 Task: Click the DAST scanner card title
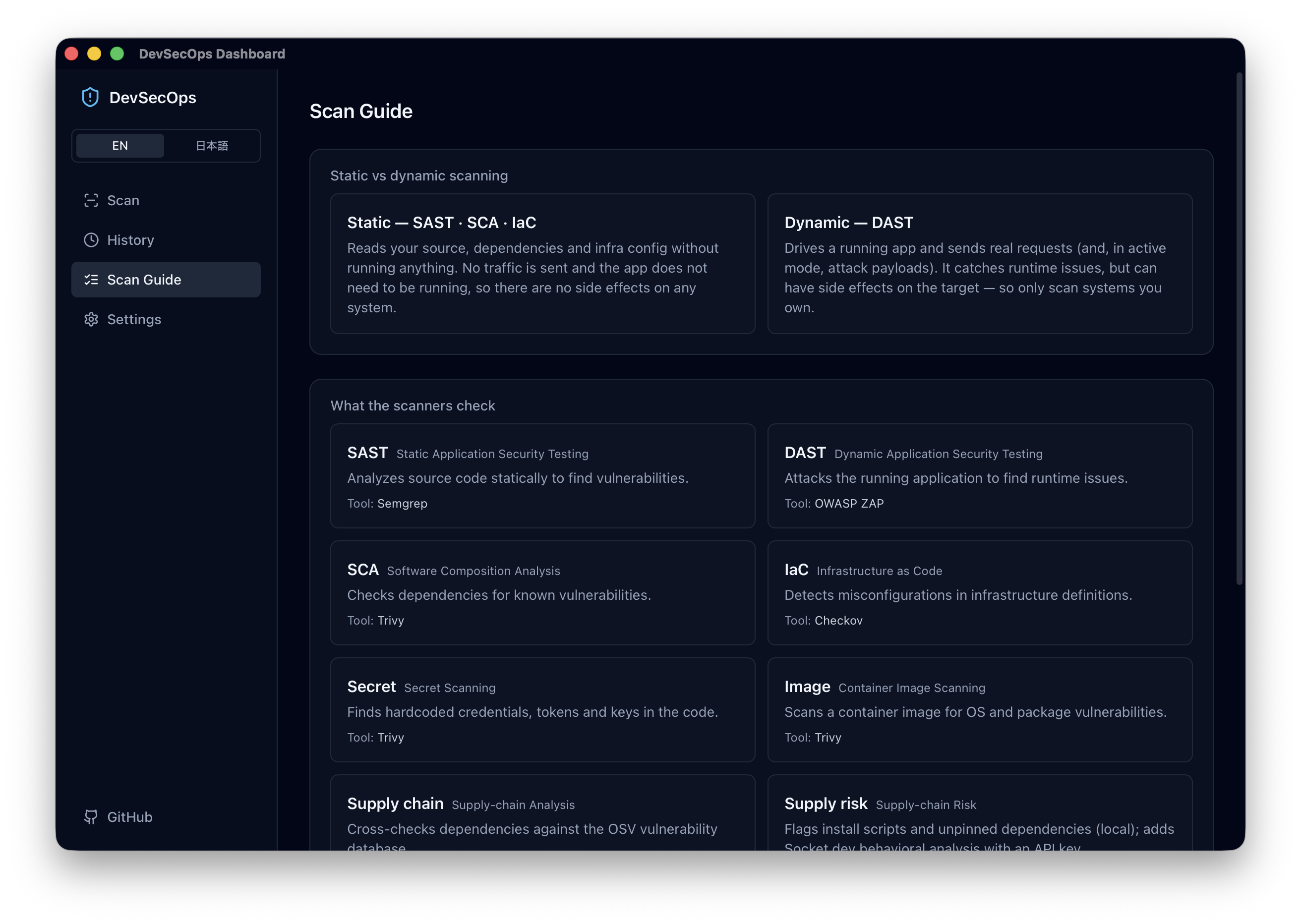(805, 452)
